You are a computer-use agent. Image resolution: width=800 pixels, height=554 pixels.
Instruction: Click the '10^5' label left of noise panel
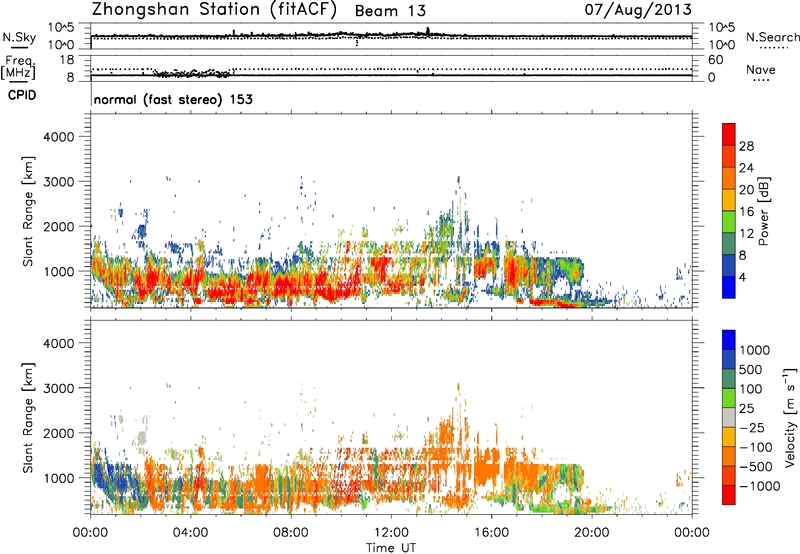tap(61, 28)
